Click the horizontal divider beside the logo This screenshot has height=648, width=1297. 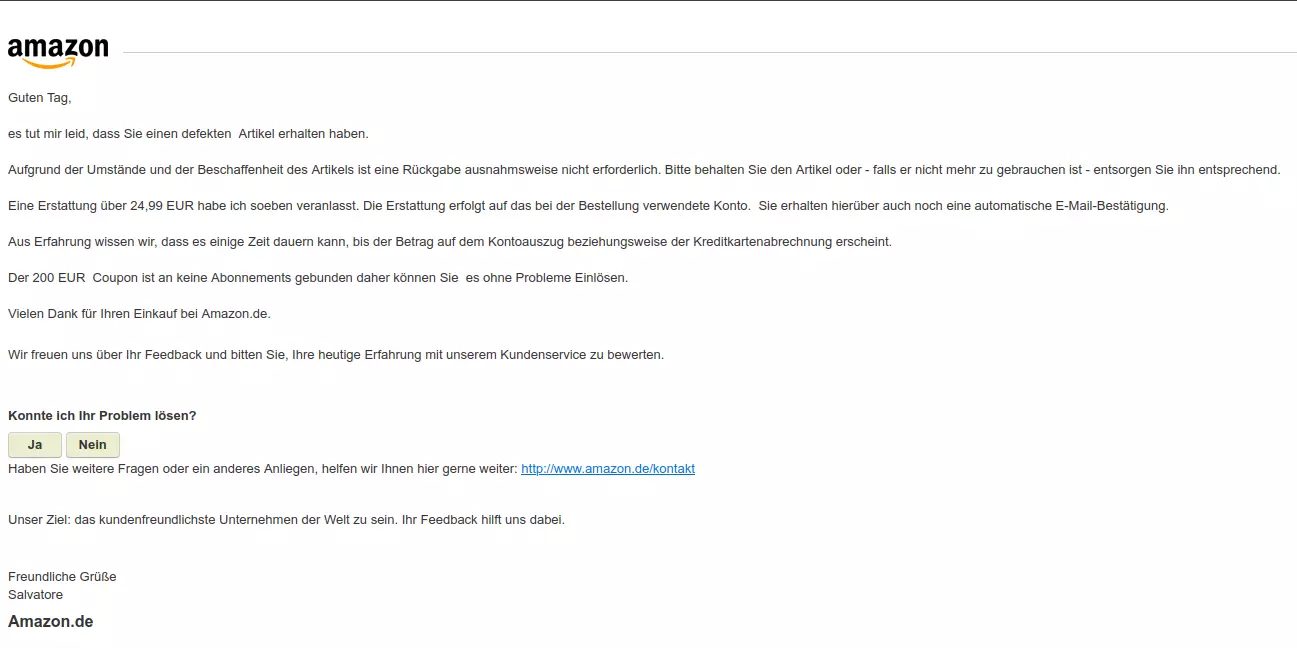(x=709, y=52)
